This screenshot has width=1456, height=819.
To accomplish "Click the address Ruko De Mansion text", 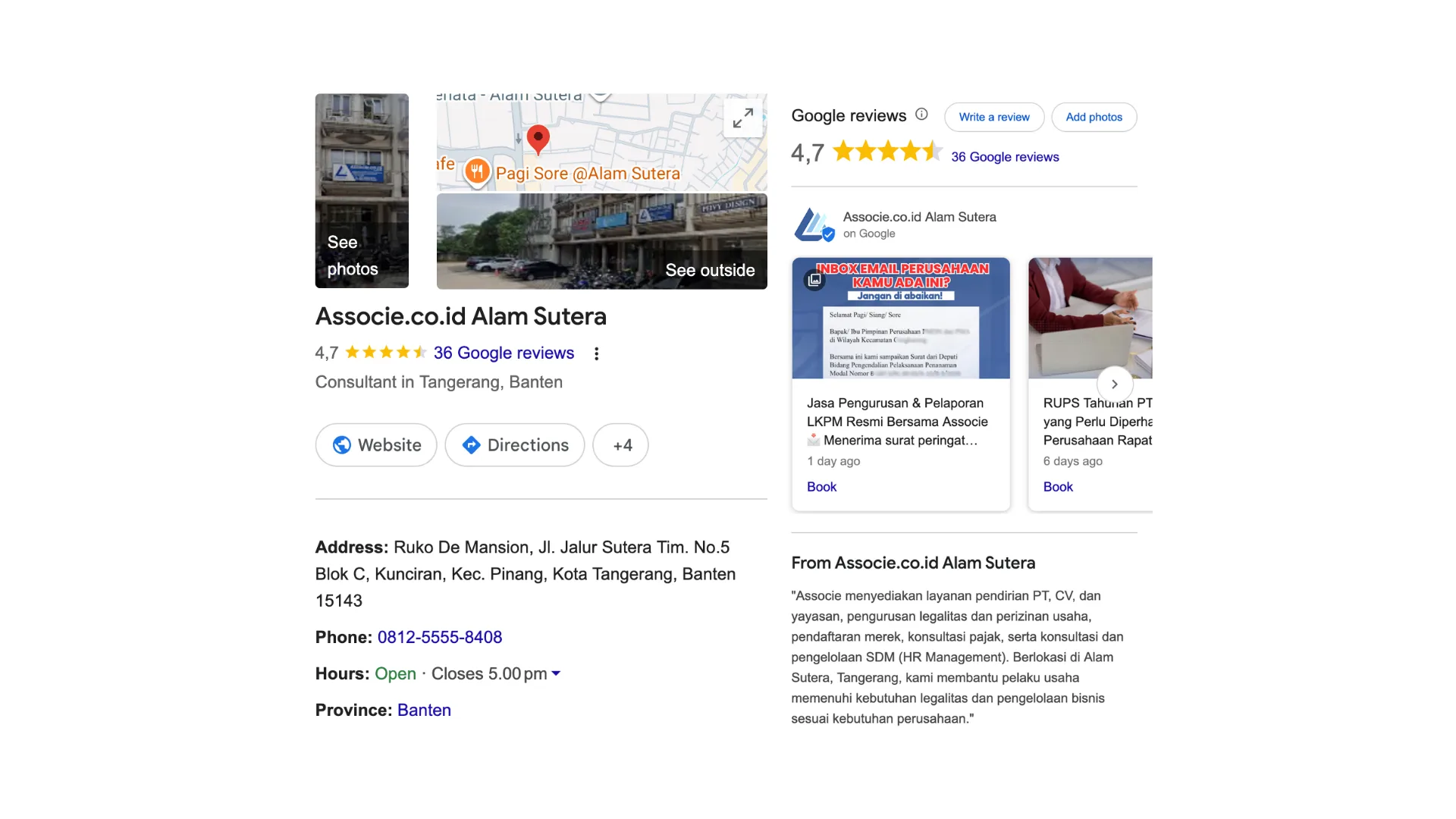I will pyautogui.click(x=526, y=574).
